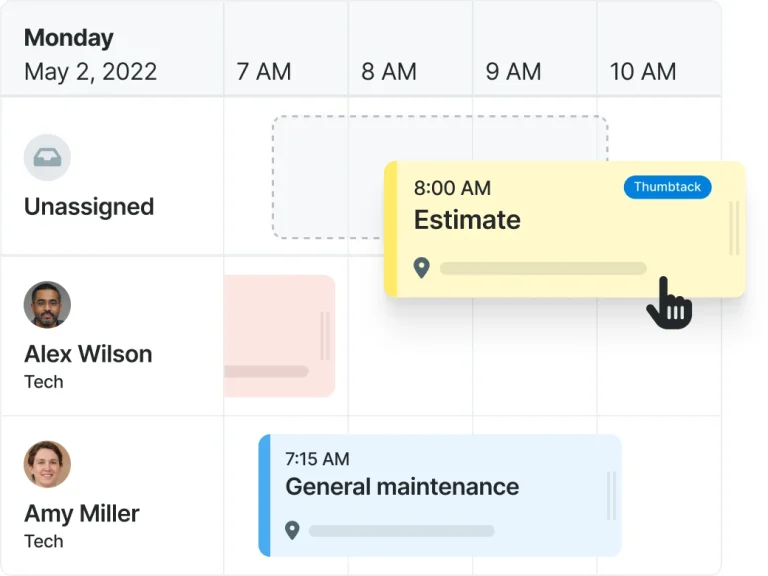Grab the resize handle on Estimate card
Screen dimensions: 768x576
click(735, 228)
